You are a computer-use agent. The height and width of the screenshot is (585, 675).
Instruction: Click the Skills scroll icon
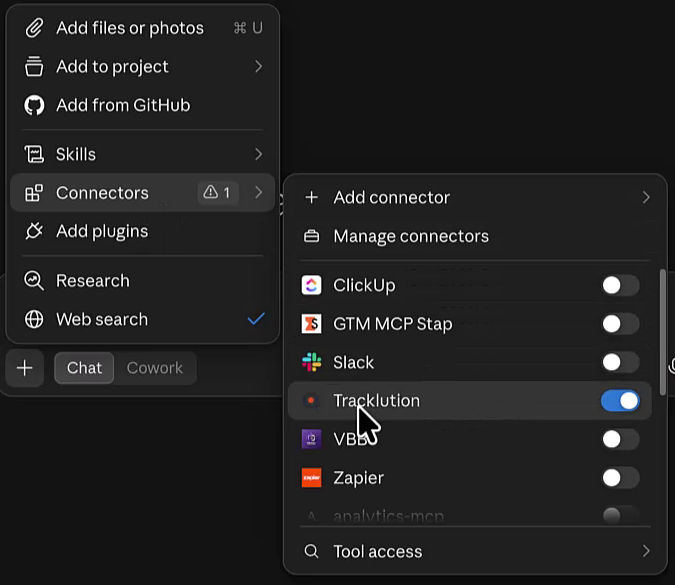[x=34, y=154]
